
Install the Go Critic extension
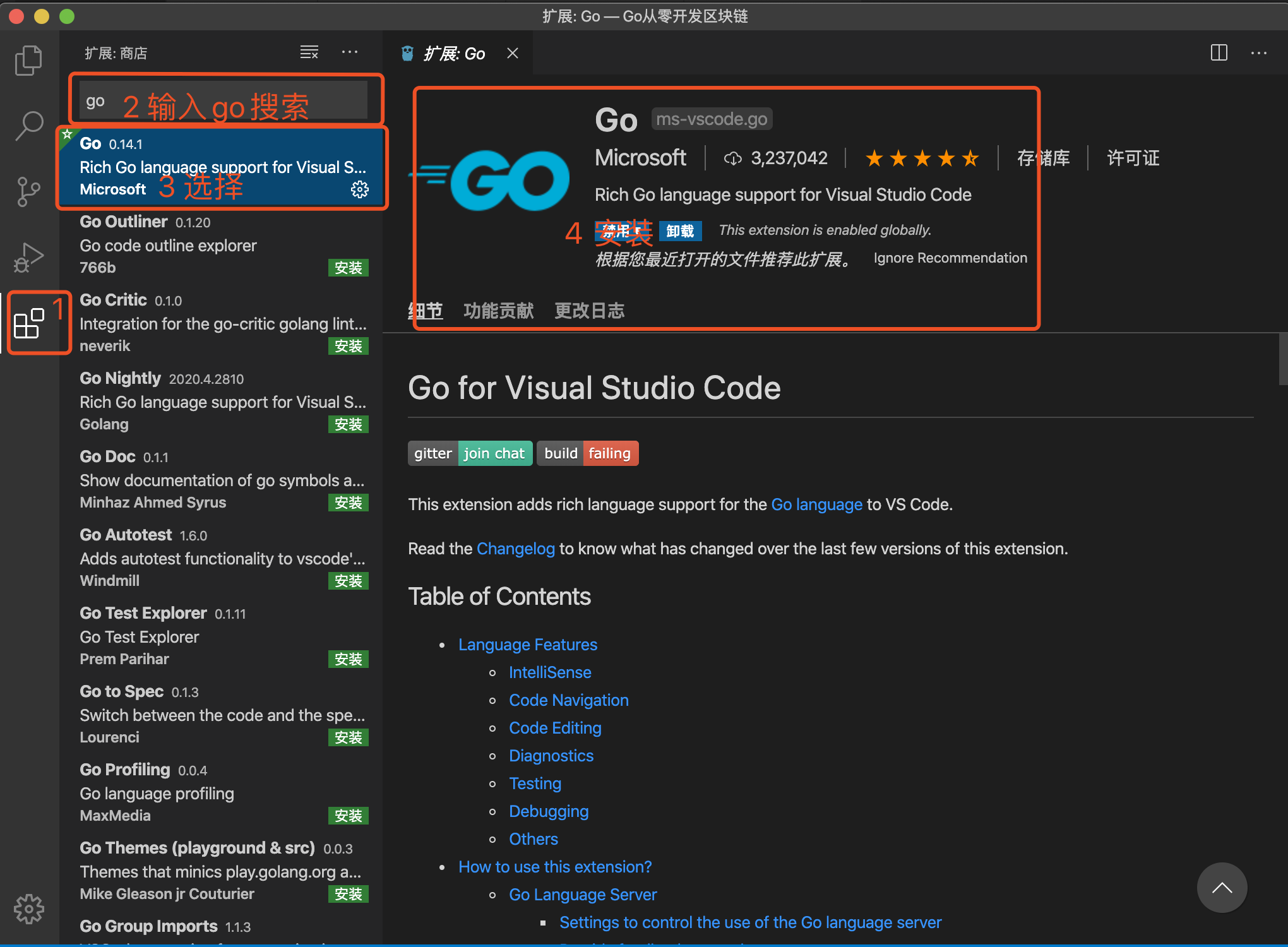click(x=349, y=346)
